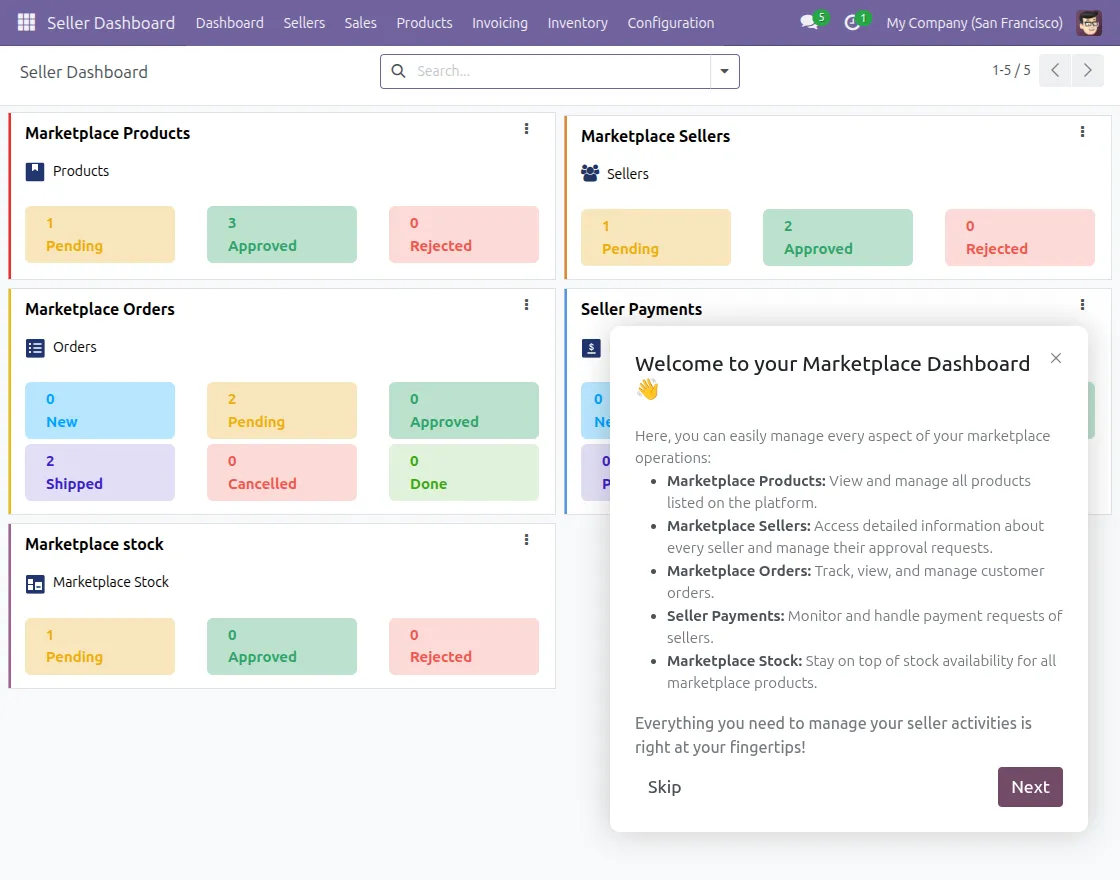Click the dollar icon on Seller Payments card
This screenshot has width=1120, height=880.
tap(590, 347)
